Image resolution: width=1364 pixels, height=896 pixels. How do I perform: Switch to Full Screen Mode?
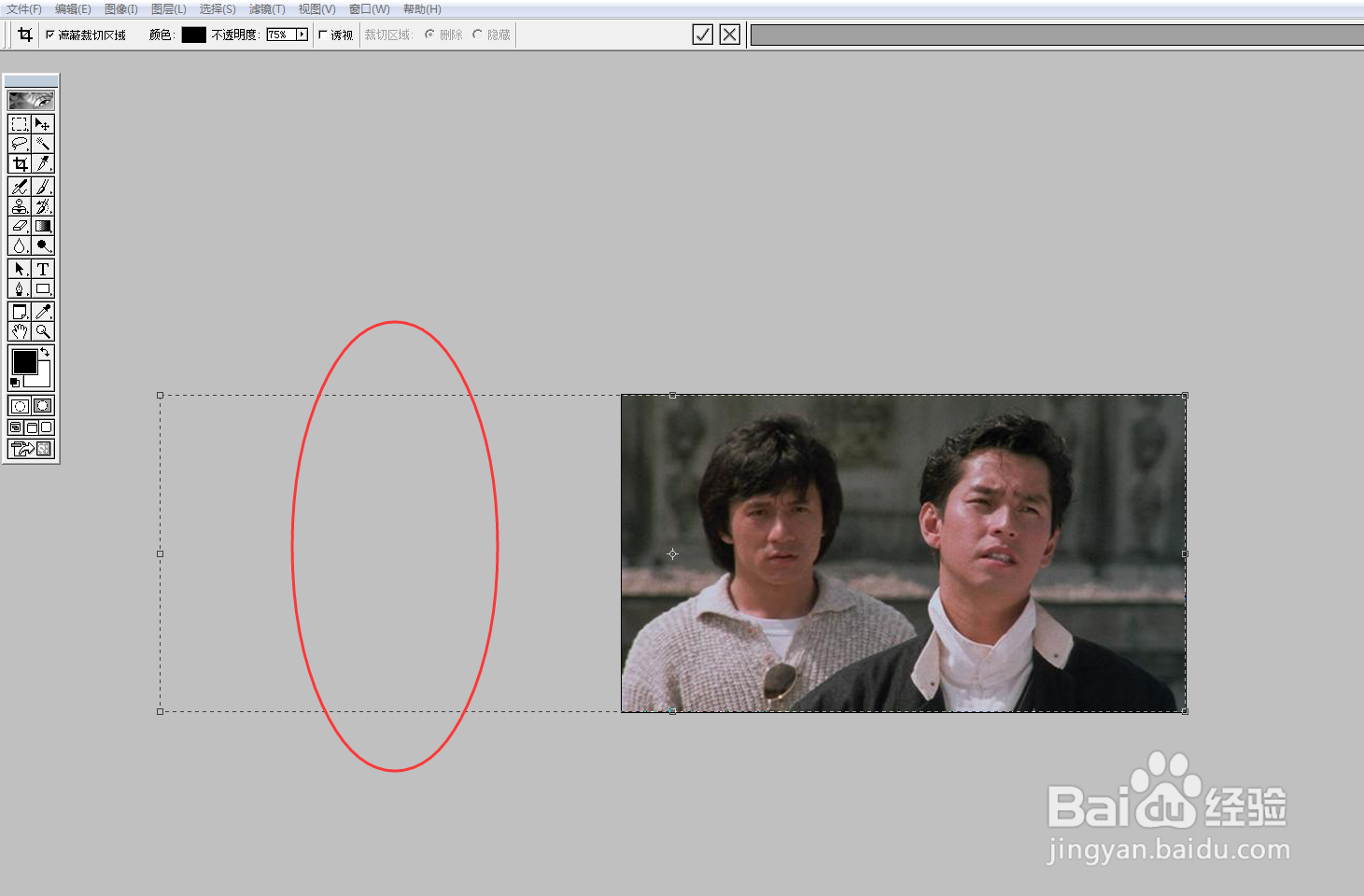point(46,427)
